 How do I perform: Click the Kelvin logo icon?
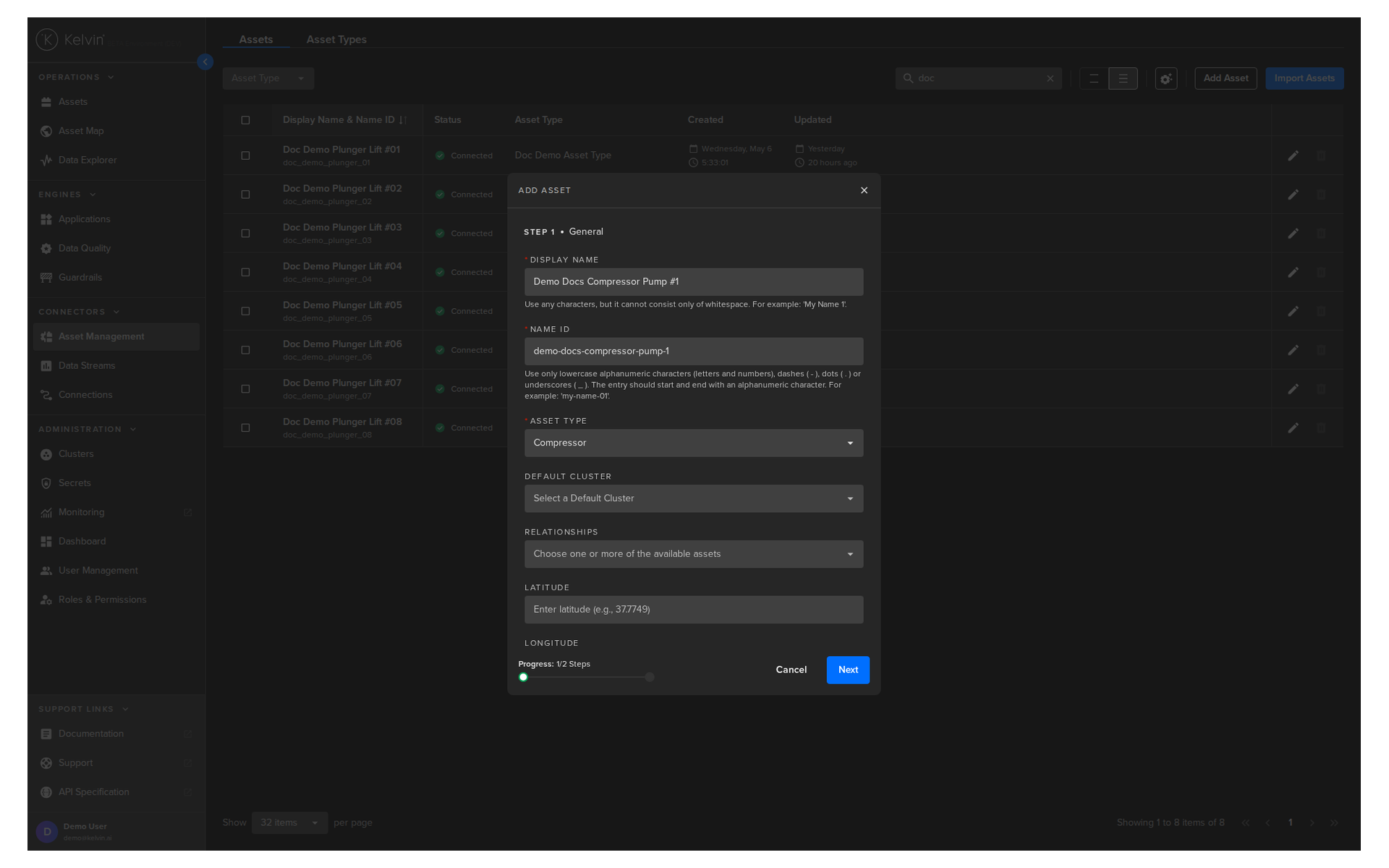[47, 40]
